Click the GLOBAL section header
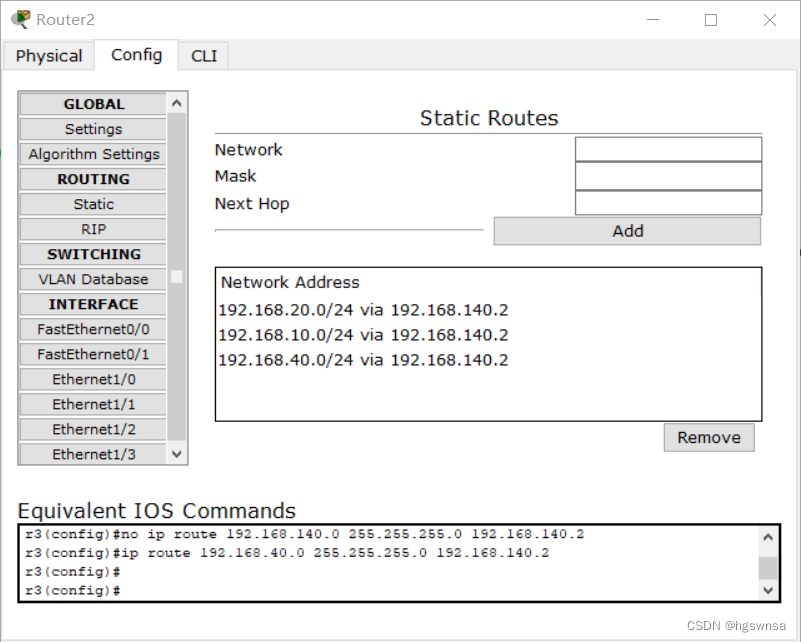The height and width of the screenshot is (642, 801). (93, 104)
